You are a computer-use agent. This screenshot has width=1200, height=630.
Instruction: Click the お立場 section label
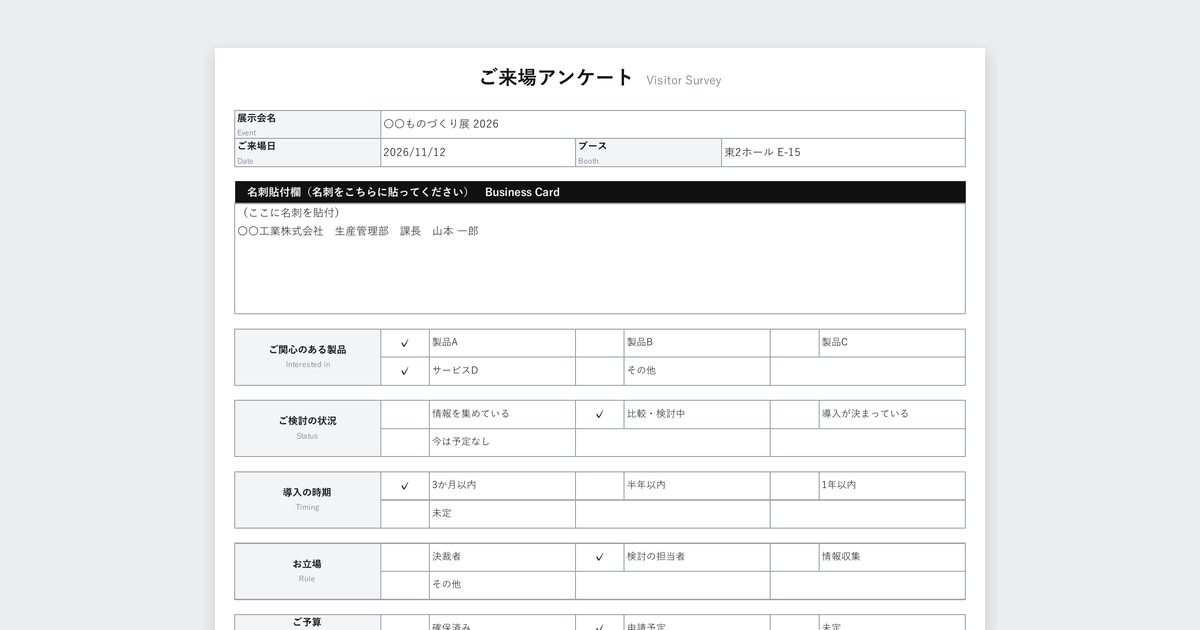(x=308, y=571)
